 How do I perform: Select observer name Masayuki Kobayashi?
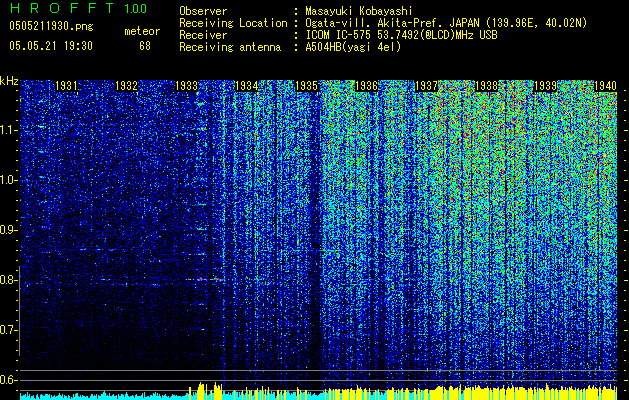point(359,11)
